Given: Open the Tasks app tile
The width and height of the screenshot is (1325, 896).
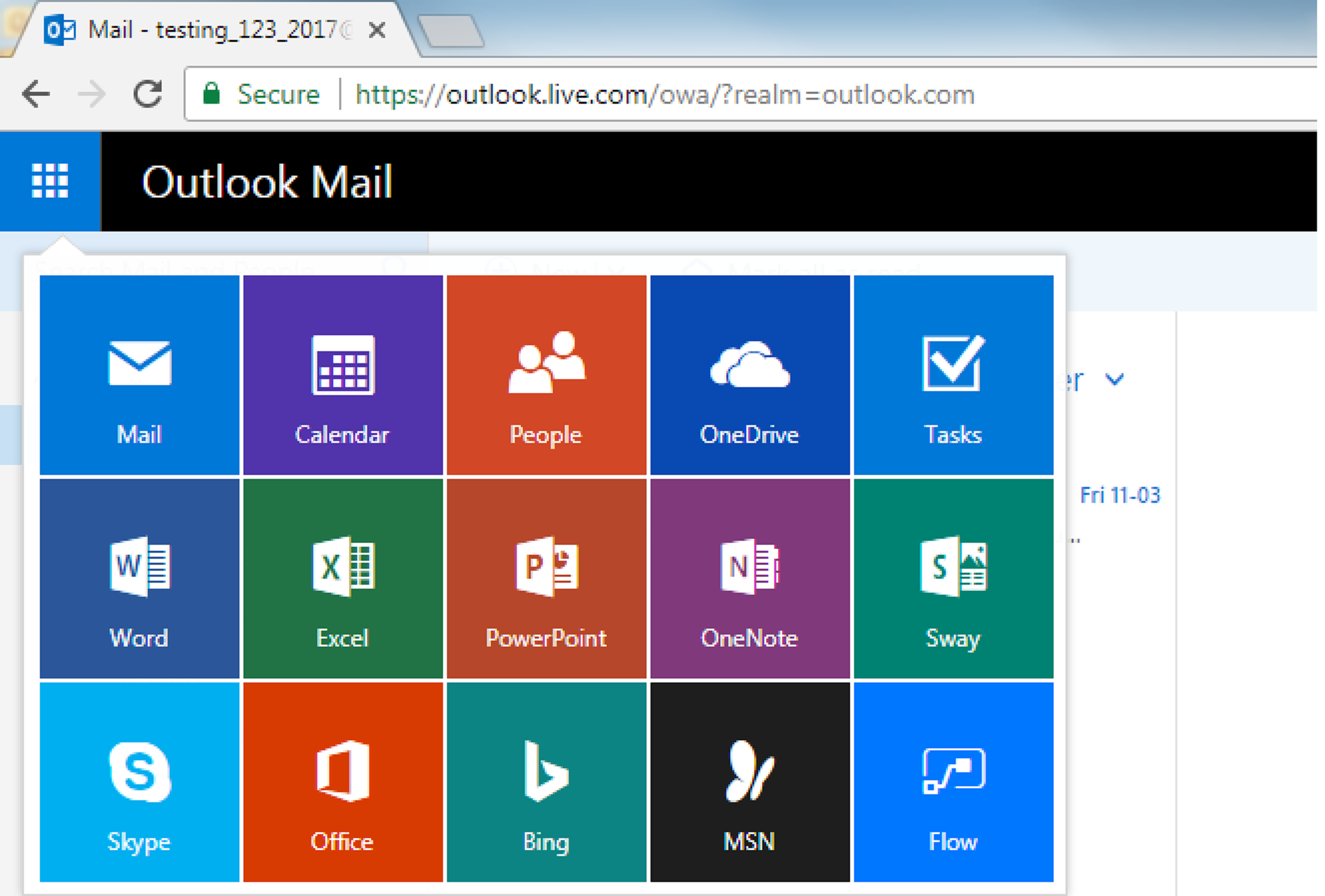Looking at the screenshot, I should pos(954,375).
